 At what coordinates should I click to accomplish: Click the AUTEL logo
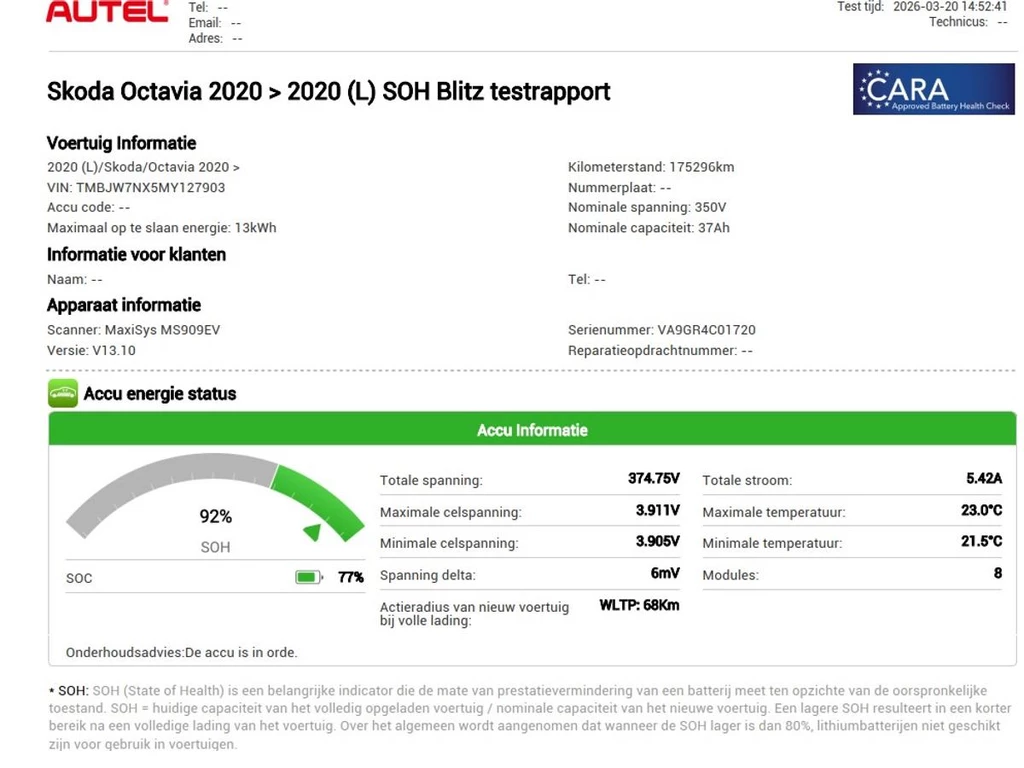[107, 13]
